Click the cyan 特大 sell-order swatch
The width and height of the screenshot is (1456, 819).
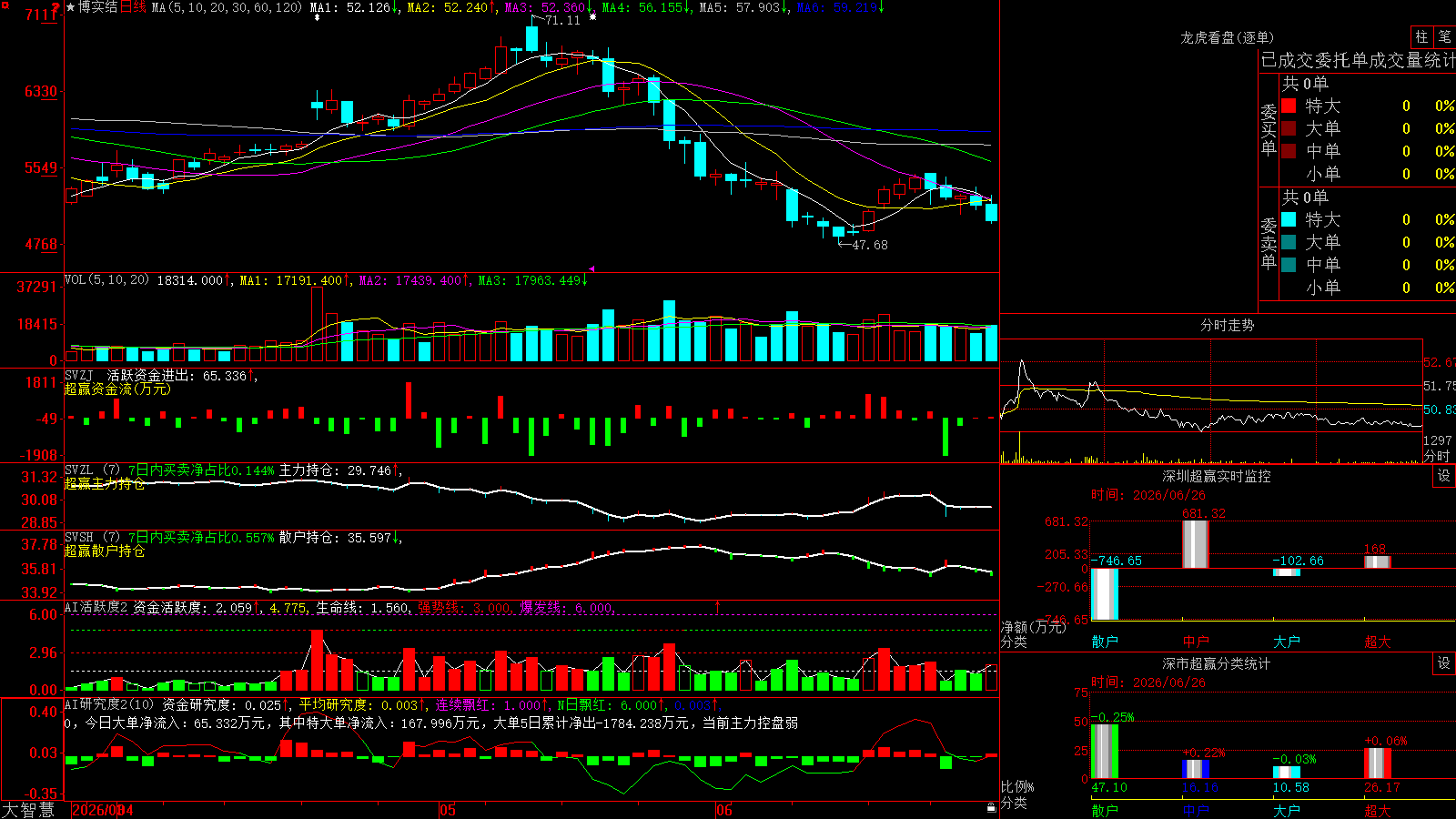(1289, 219)
